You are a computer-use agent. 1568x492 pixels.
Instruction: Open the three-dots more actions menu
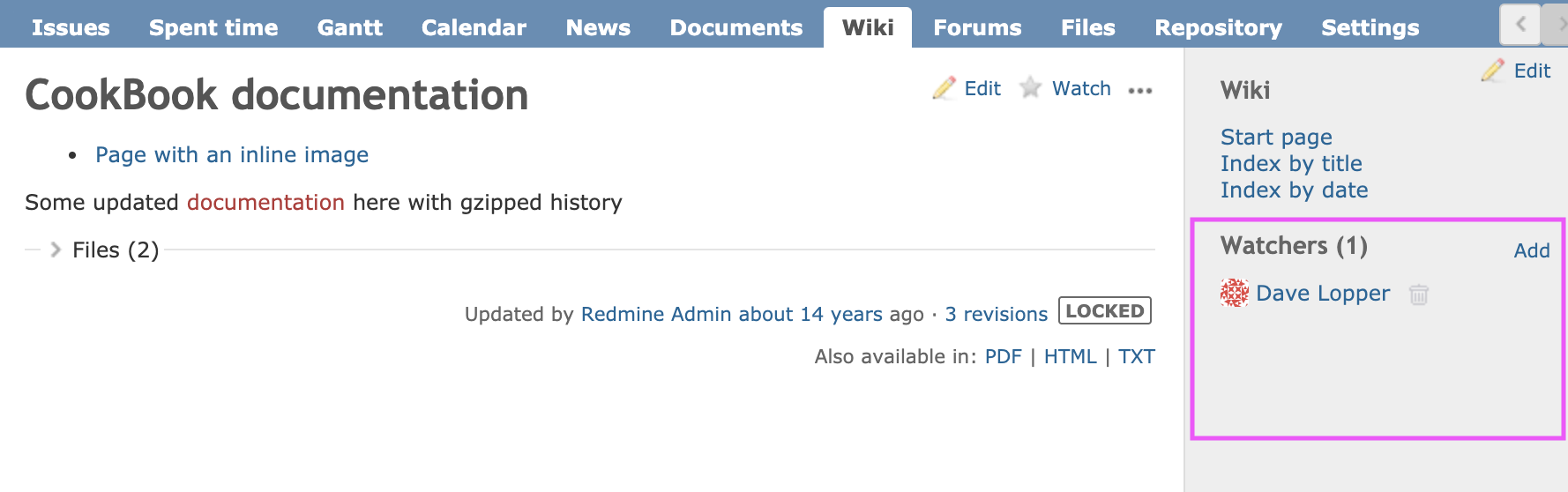tap(1140, 90)
